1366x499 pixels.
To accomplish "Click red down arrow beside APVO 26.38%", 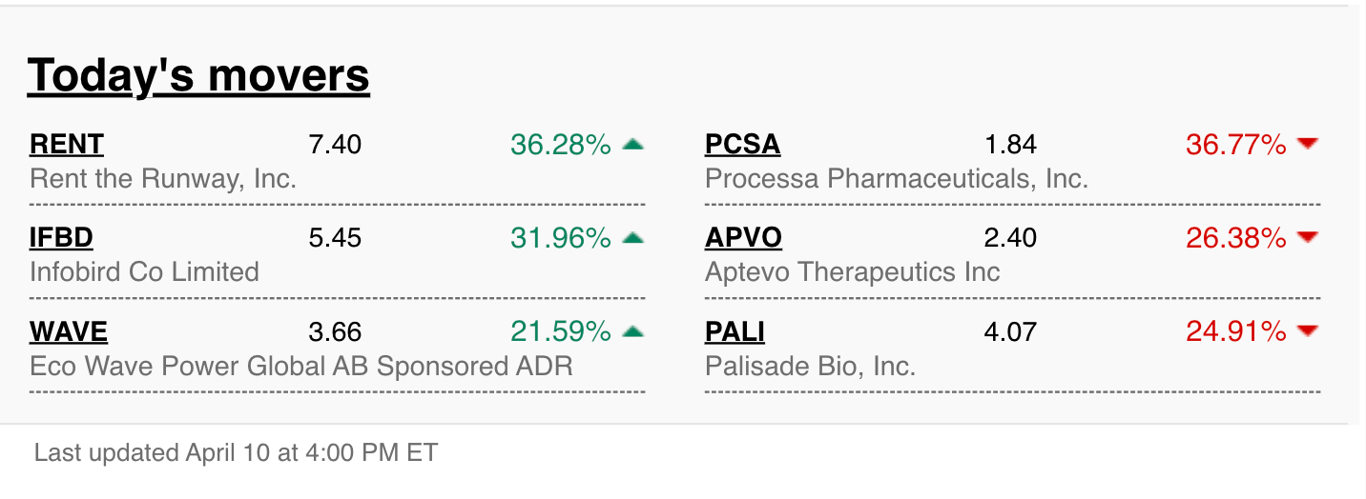I will click(1307, 238).
